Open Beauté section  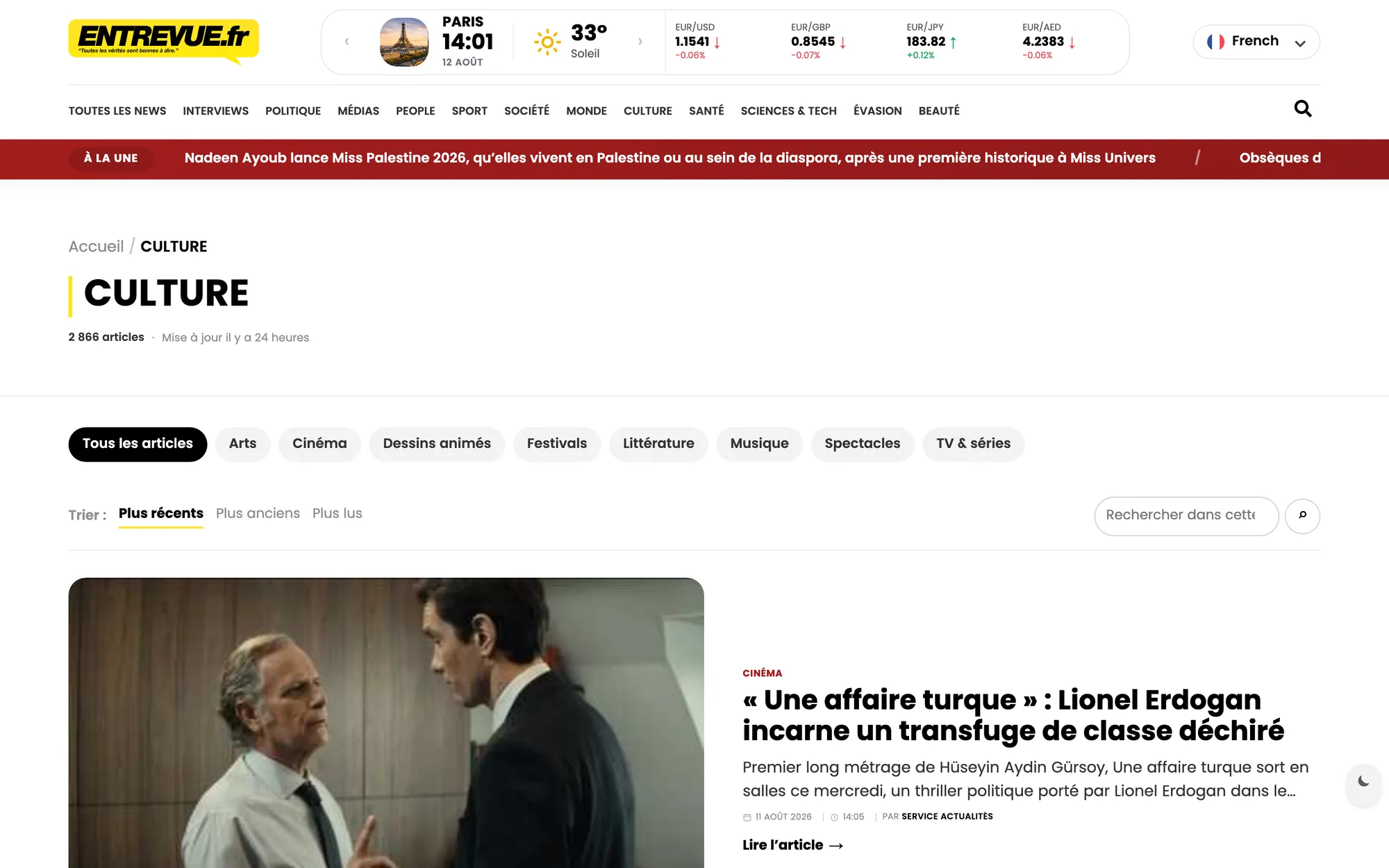point(939,111)
